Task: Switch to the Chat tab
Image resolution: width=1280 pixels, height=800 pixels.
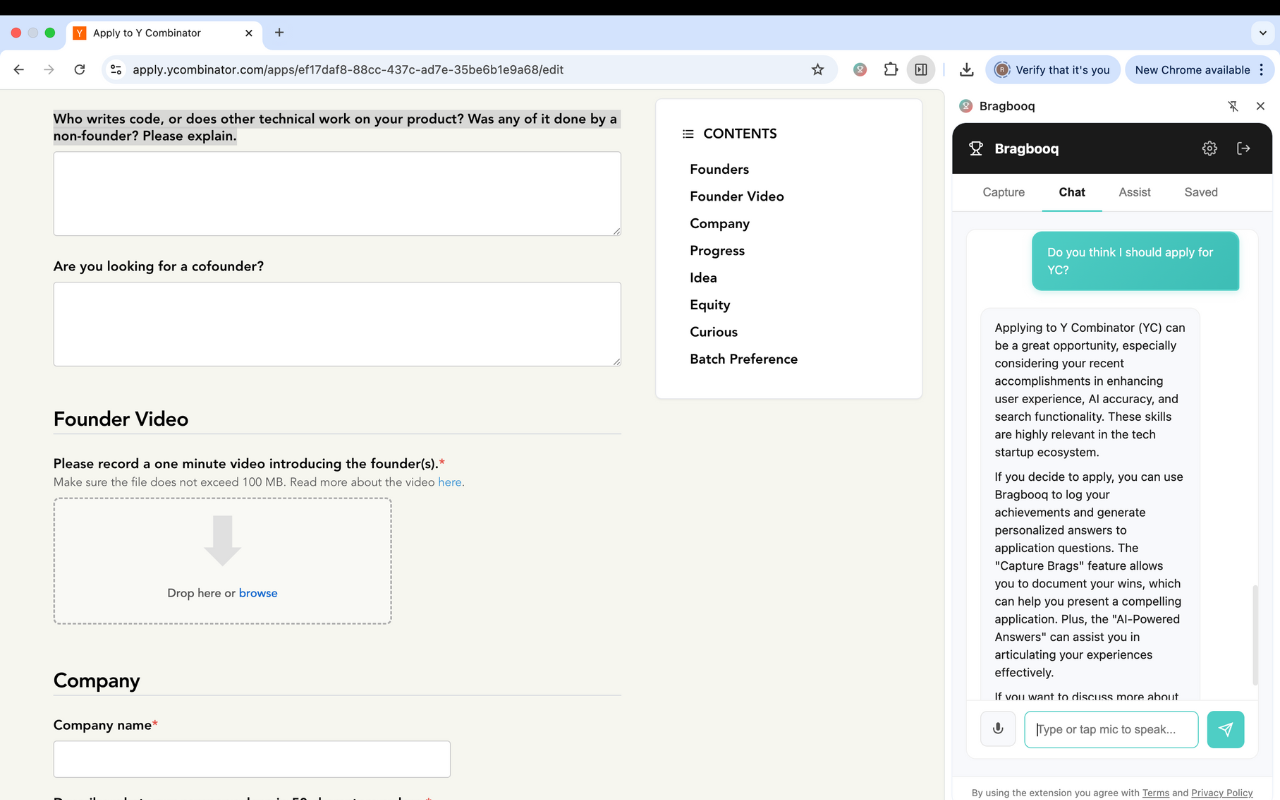Action: (x=1072, y=192)
